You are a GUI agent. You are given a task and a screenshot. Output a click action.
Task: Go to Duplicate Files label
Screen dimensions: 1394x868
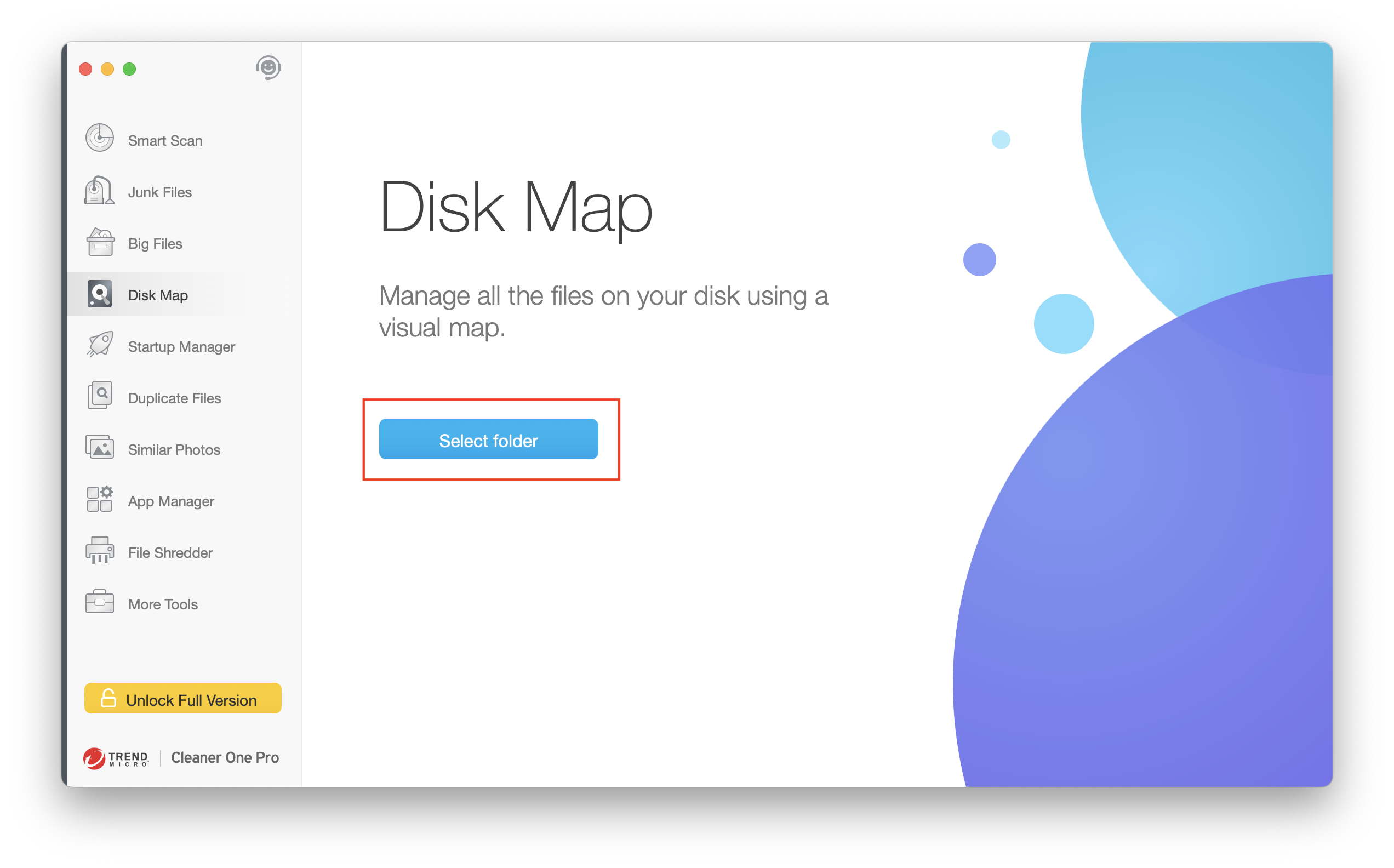pyautogui.click(x=174, y=398)
